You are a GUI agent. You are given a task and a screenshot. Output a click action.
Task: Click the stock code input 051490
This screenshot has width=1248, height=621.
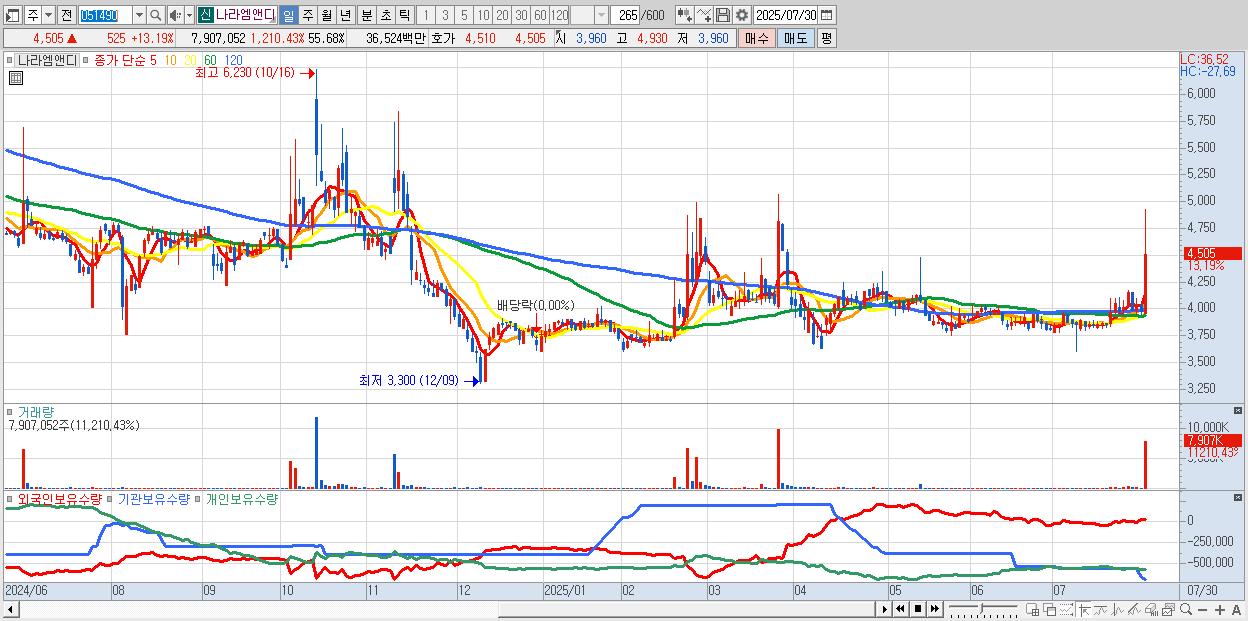pos(105,16)
